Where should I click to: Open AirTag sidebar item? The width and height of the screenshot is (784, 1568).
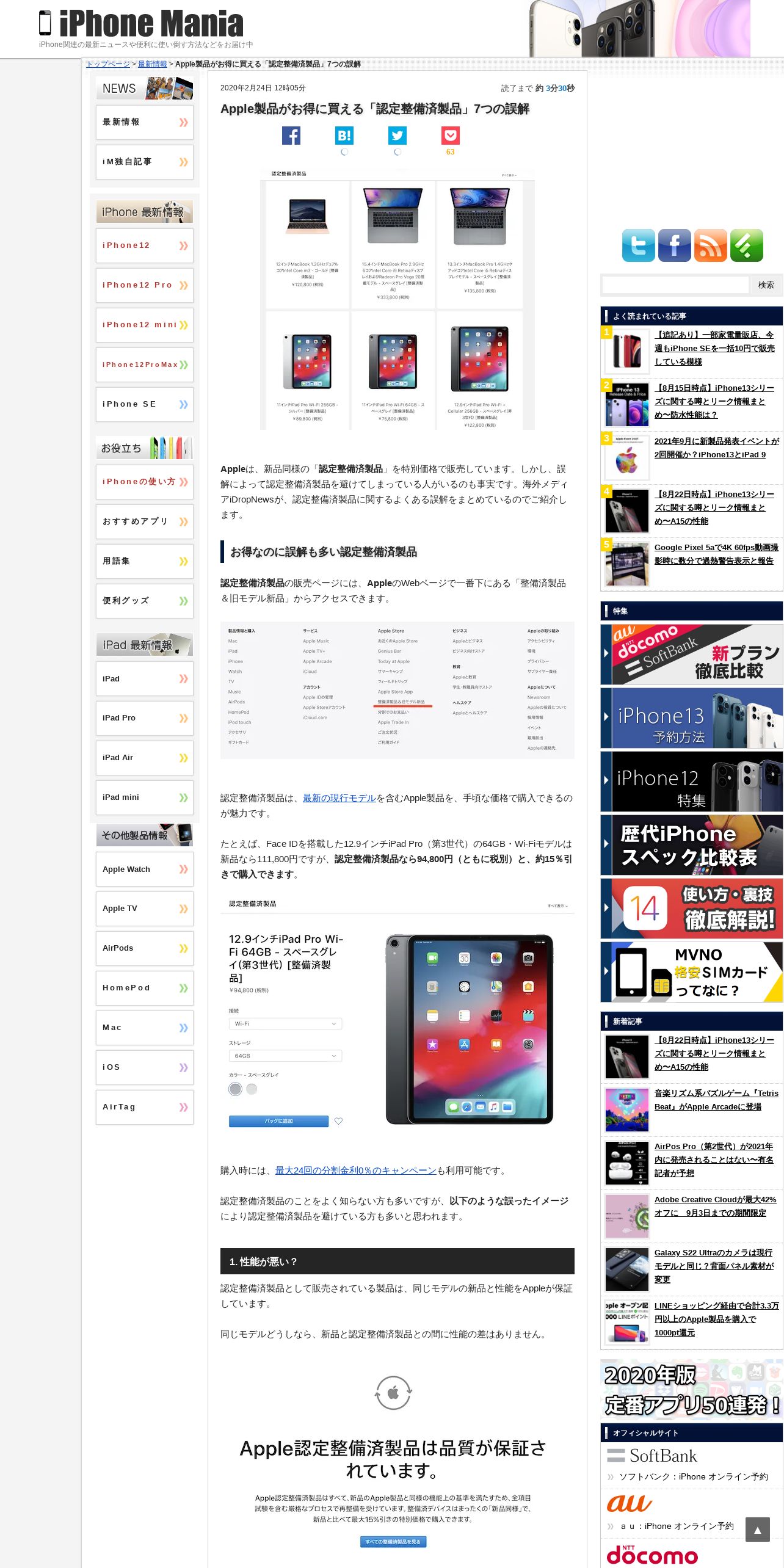tap(145, 1107)
